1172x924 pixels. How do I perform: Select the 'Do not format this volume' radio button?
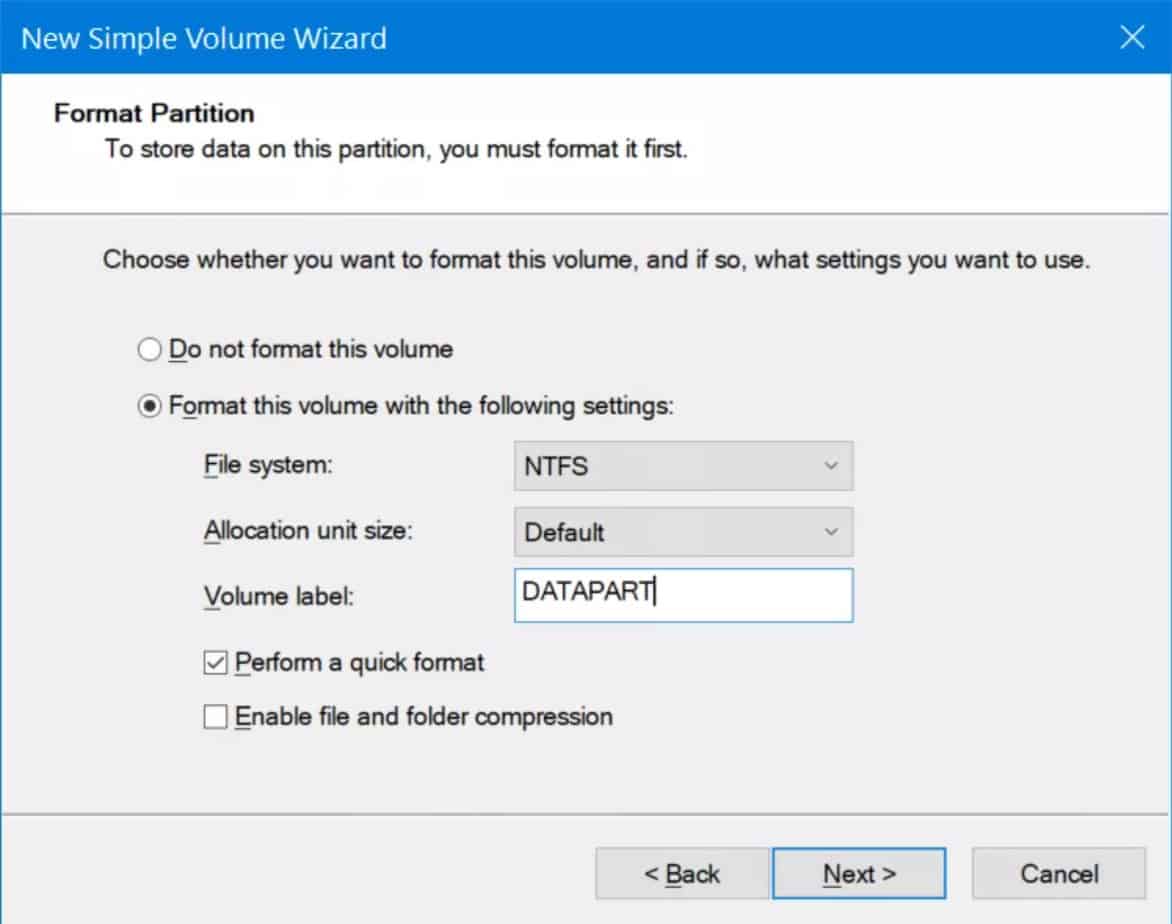point(149,349)
